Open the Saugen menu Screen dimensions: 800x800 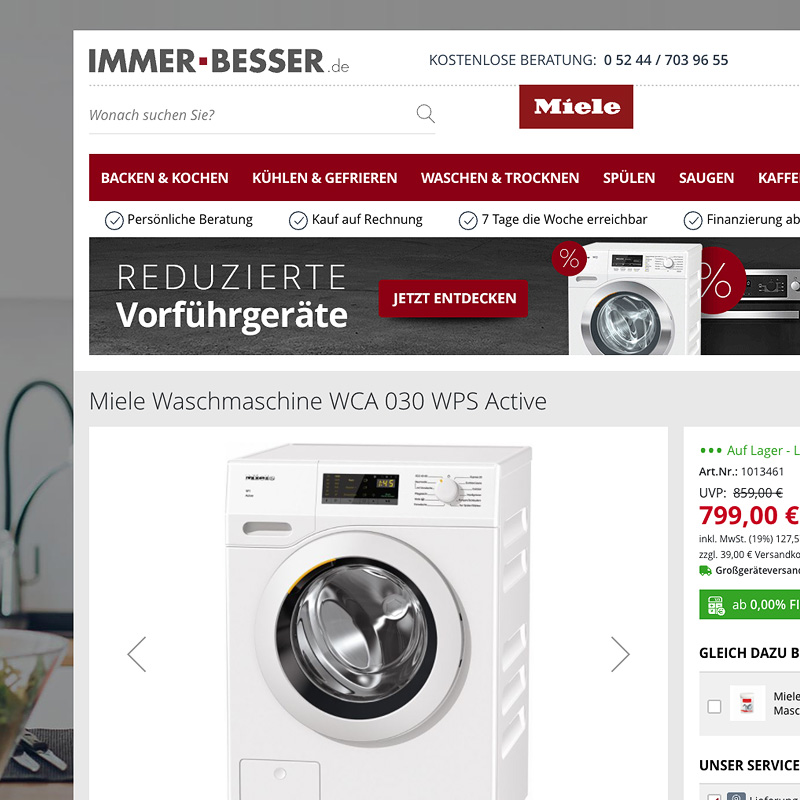[706, 178]
